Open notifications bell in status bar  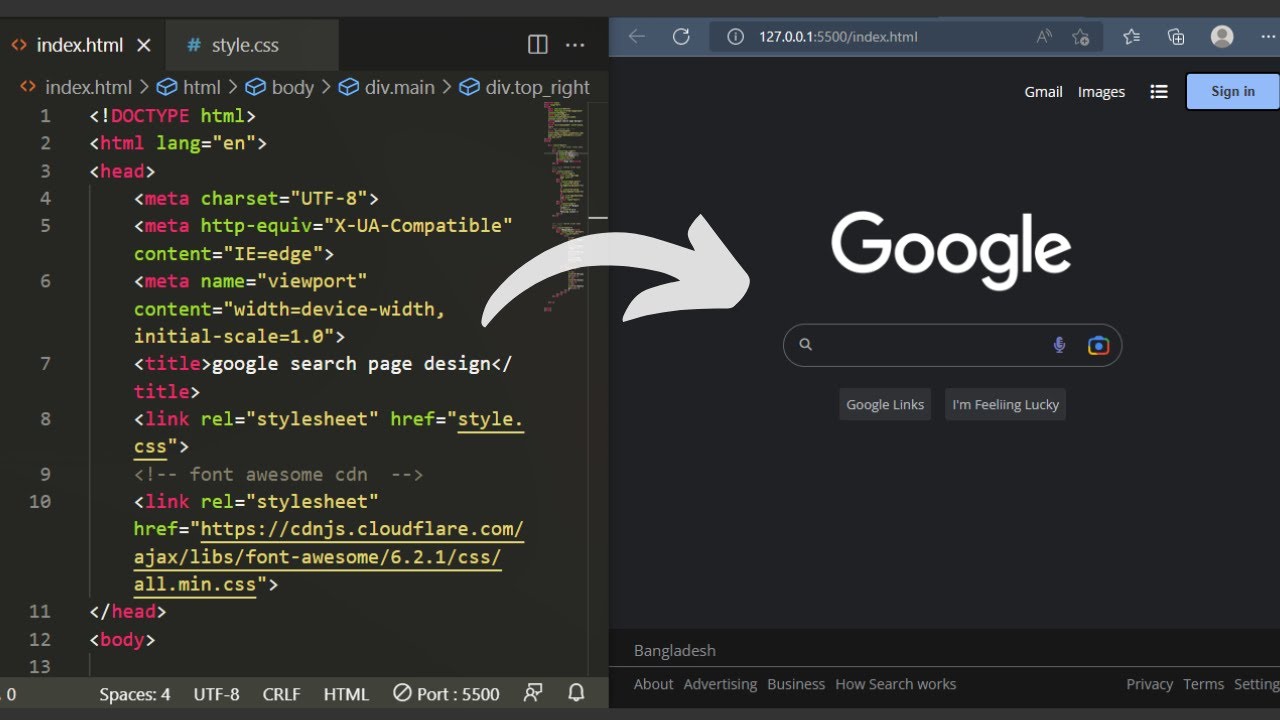[x=576, y=693]
